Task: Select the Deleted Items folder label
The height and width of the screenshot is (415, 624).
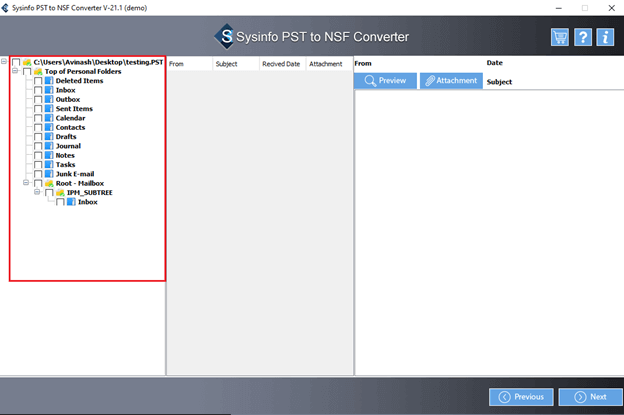Action: [80, 81]
